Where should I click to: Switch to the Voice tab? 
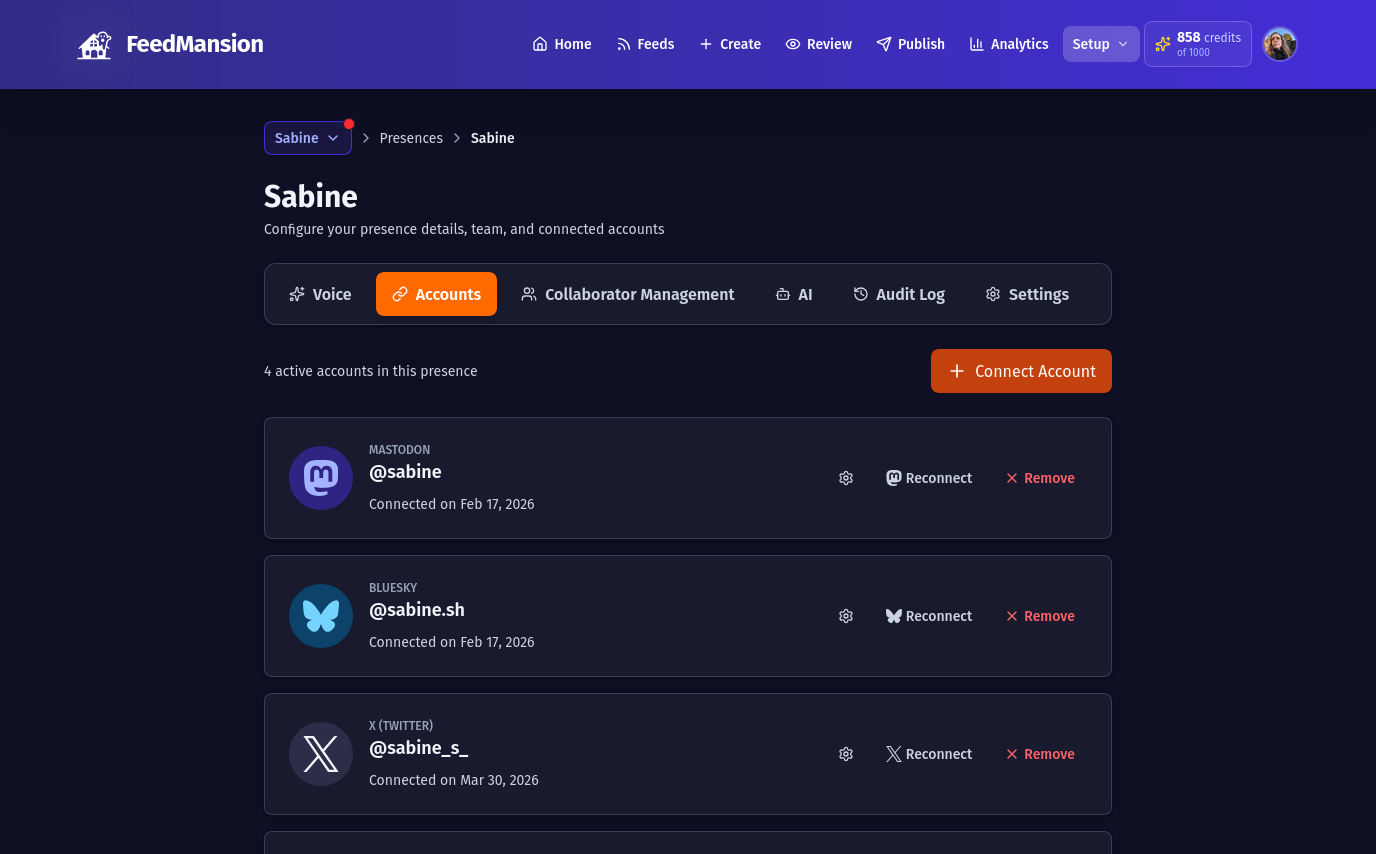click(320, 294)
